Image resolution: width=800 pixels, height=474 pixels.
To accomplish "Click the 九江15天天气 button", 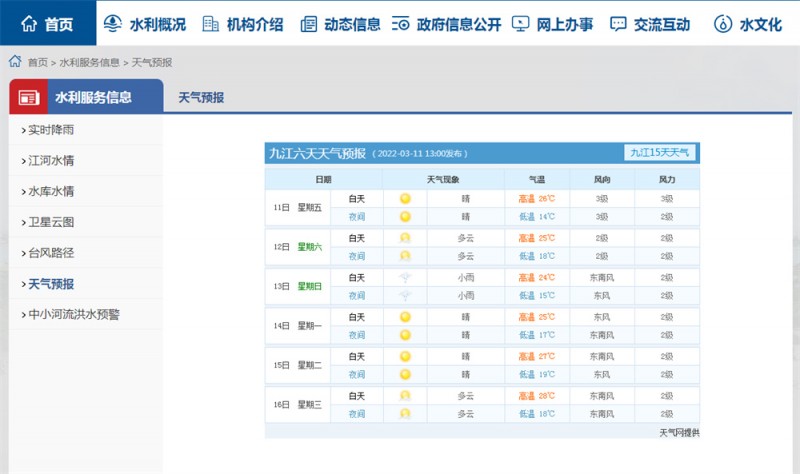I will pos(659,153).
